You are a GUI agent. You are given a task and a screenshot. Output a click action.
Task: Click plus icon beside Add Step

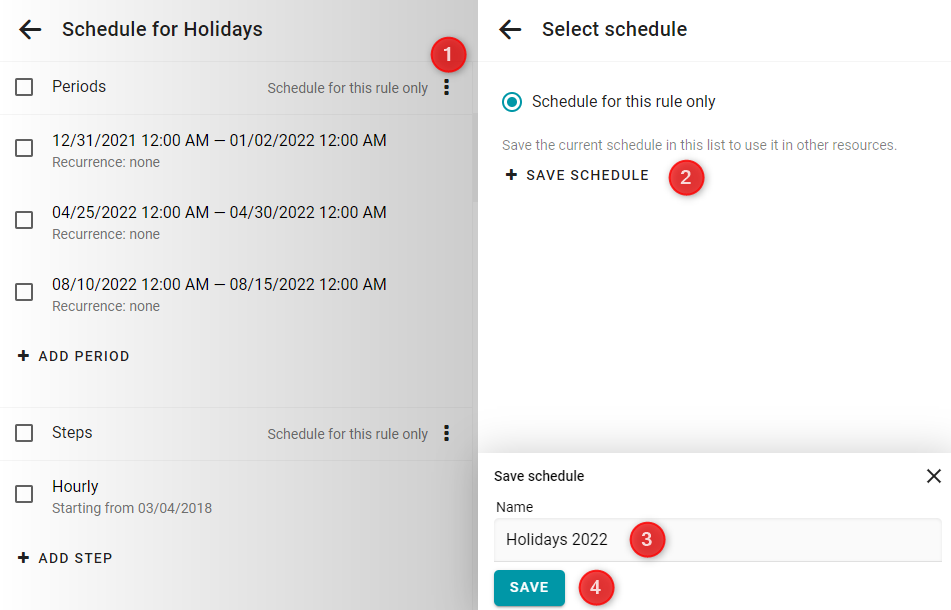coord(24,558)
